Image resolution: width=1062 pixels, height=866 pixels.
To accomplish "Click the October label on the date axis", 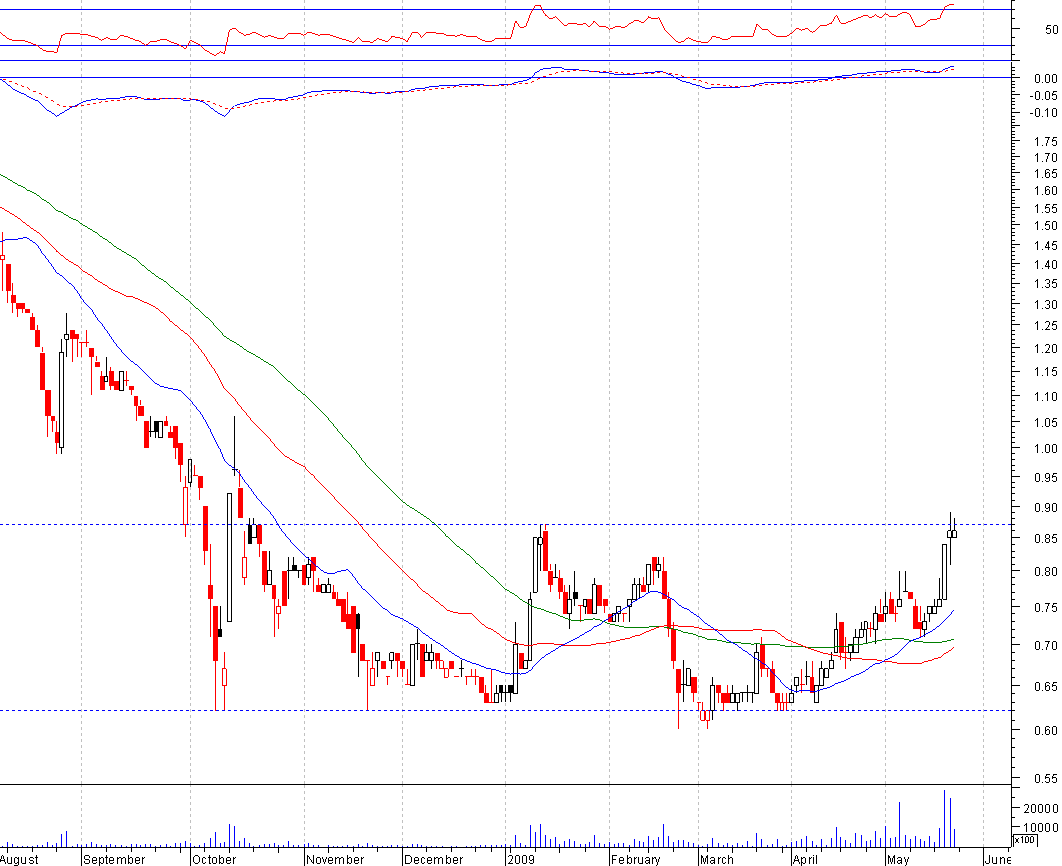I will (214, 859).
